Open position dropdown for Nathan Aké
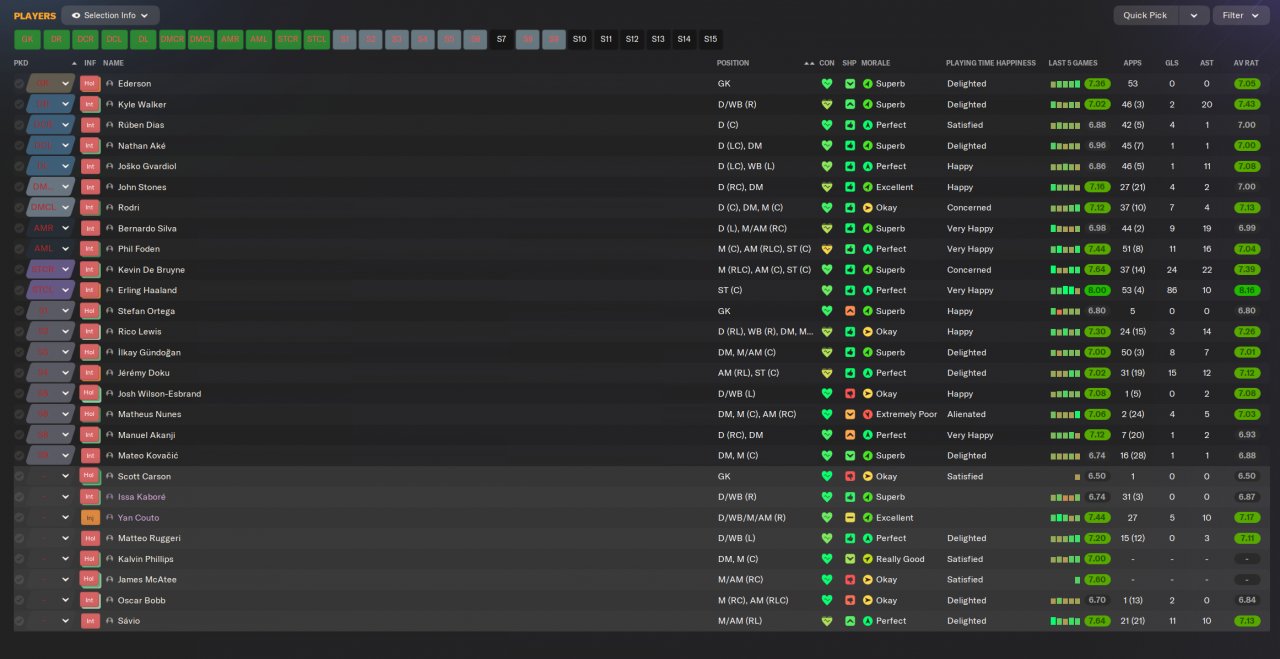 (x=66, y=146)
